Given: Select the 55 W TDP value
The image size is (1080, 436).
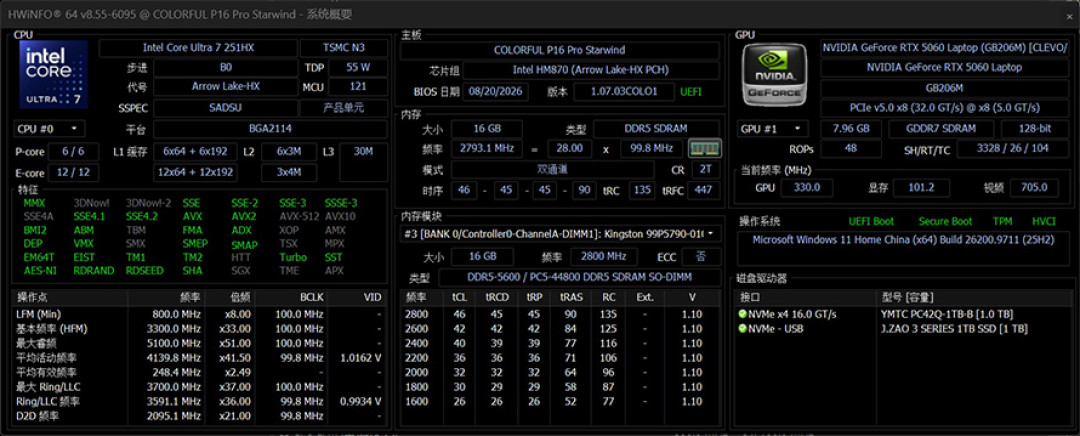Looking at the screenshot, I should click(x=357, y=68).
